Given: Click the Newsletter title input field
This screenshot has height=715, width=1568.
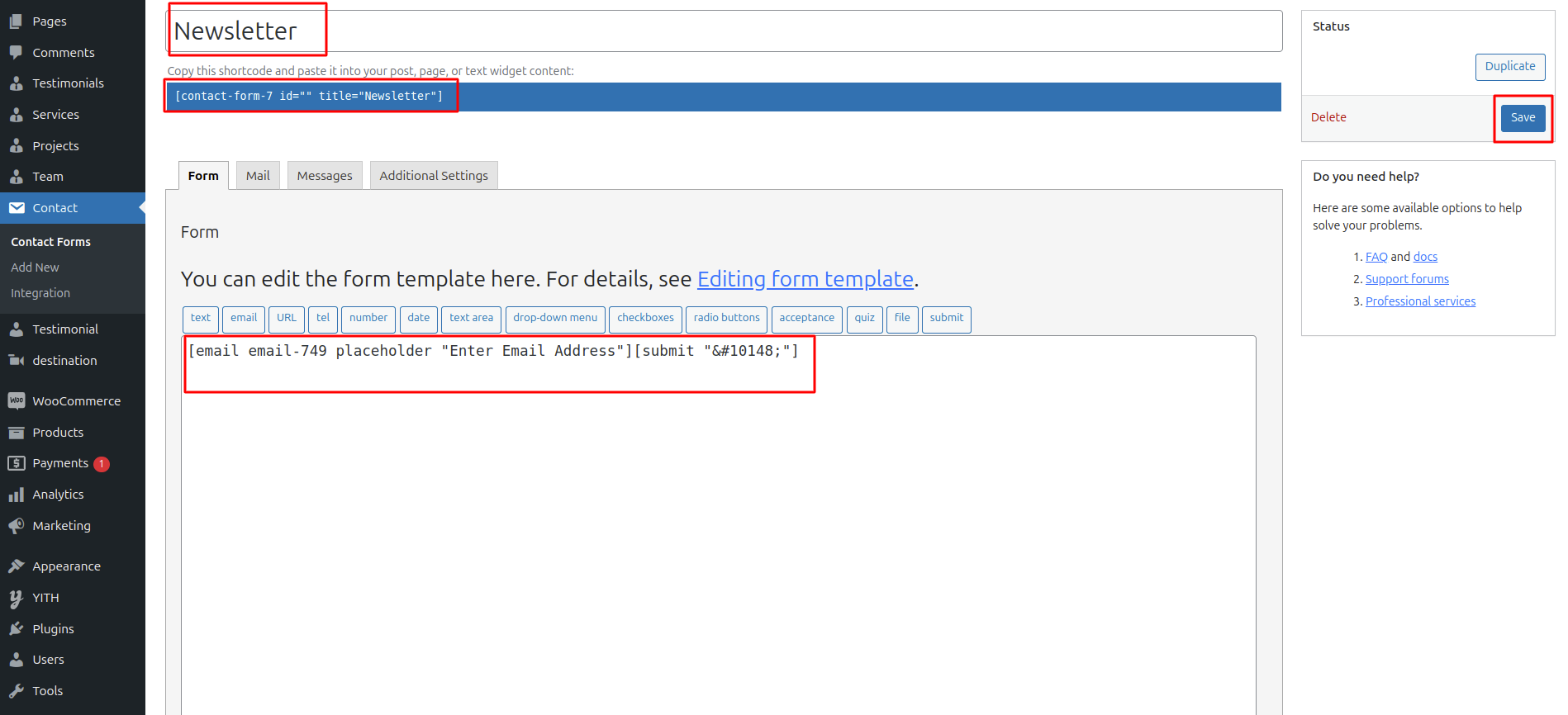Looking at the screenshot, I should click(x=724, y=31).
